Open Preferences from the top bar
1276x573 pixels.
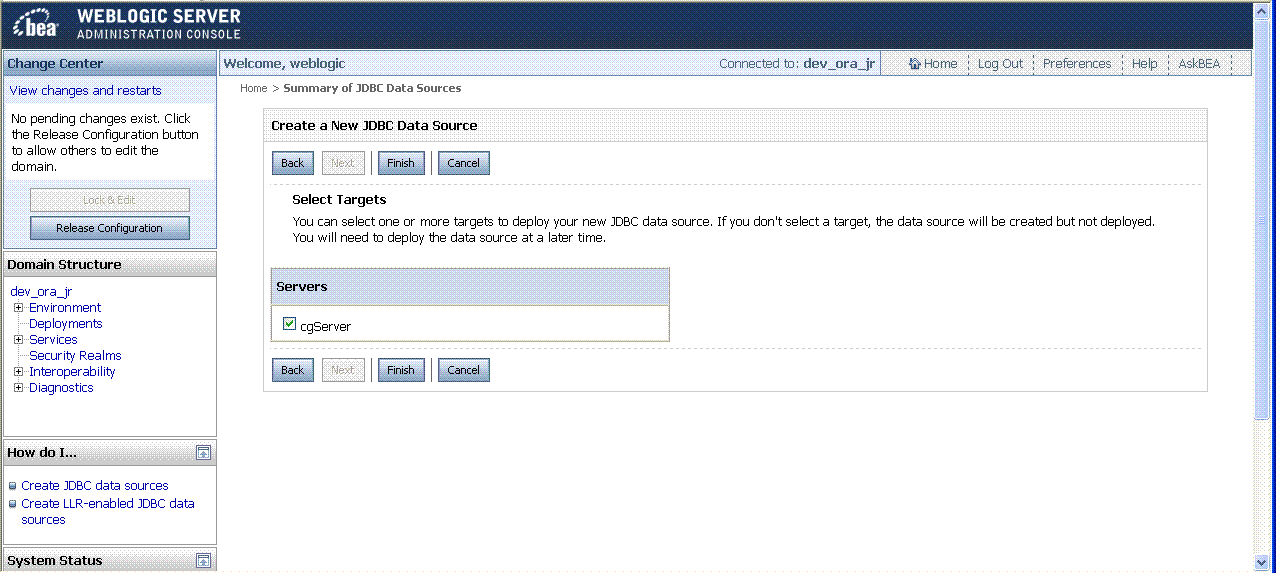click(x=1077, y=64)
